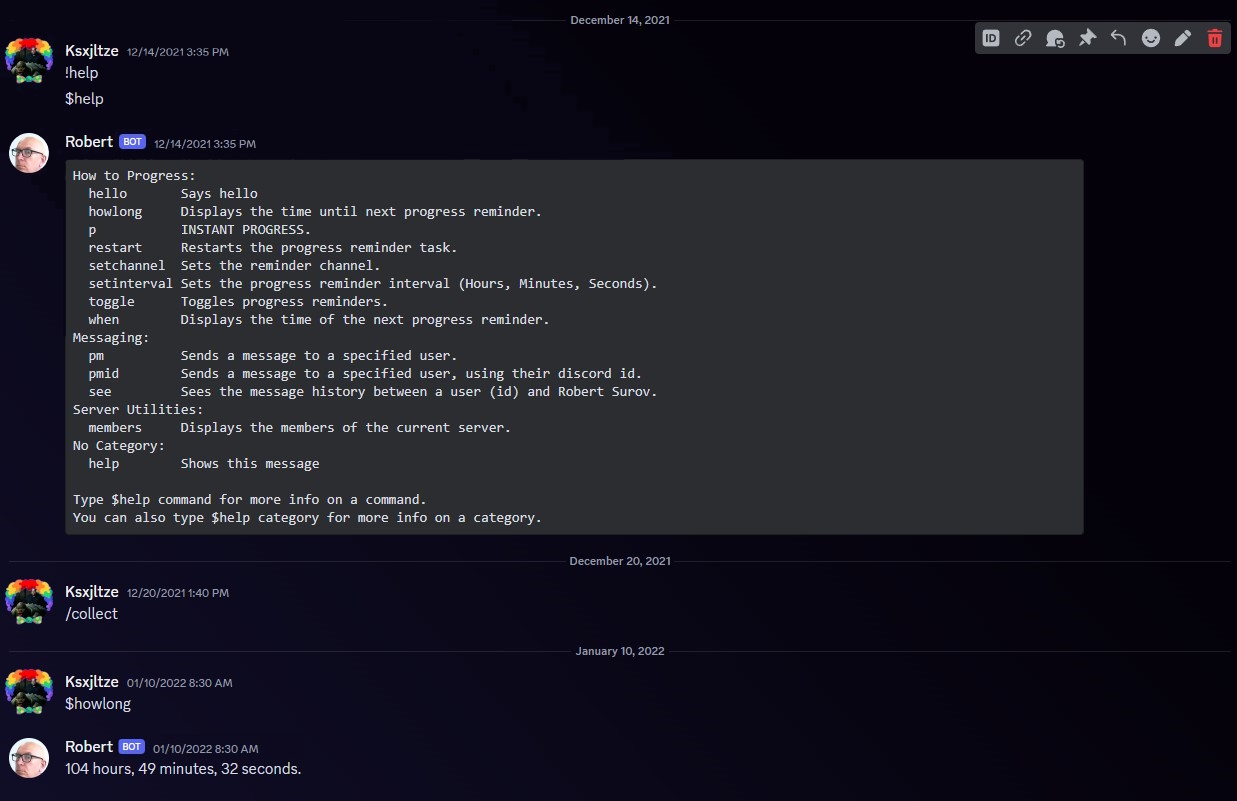1237x801 pixels.
Task: Delete the message with red trash icon
Action: tap(1215, 38)
